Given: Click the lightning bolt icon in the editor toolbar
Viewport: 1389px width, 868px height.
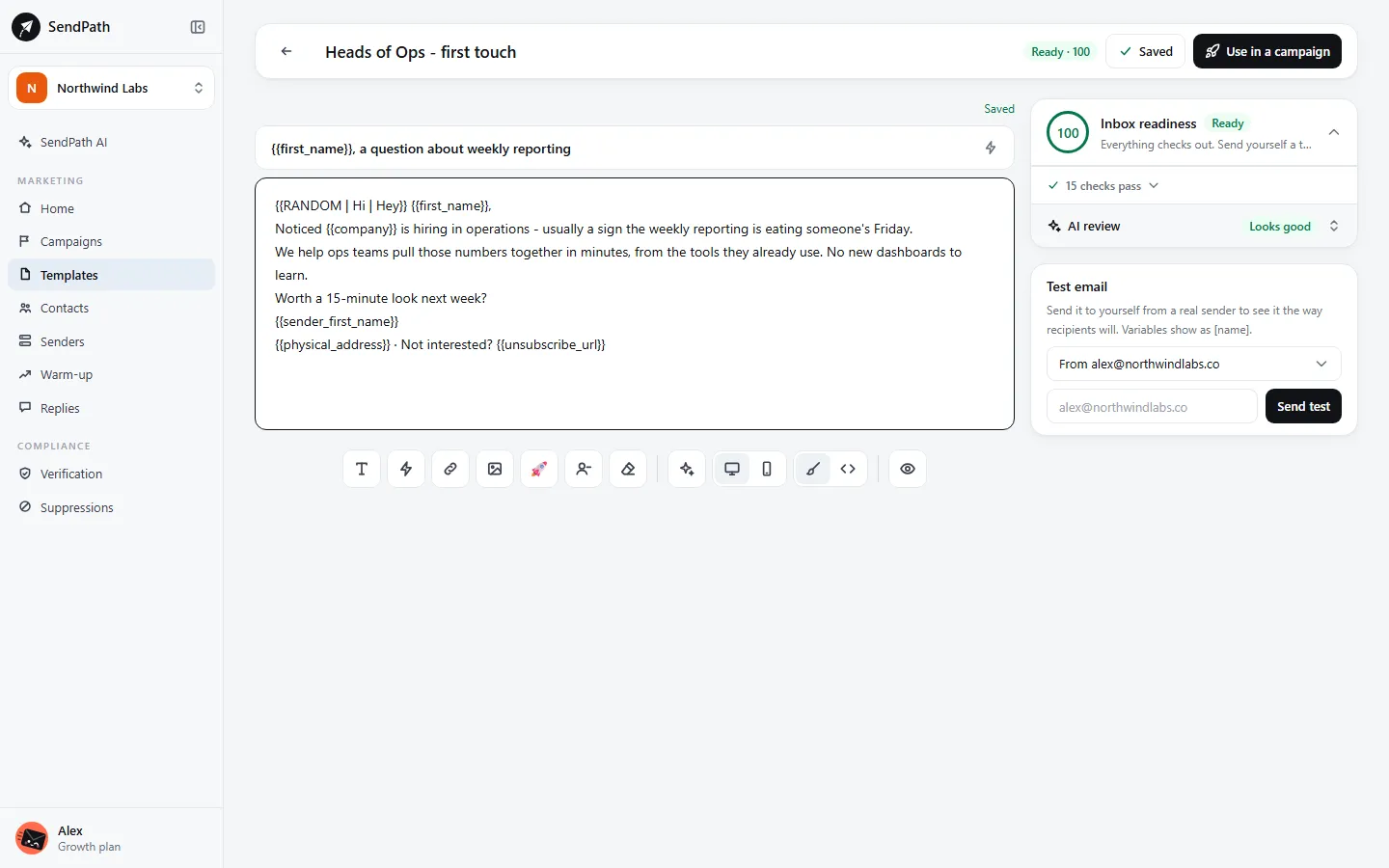Looking at the screenshot, I should (406, 469).
